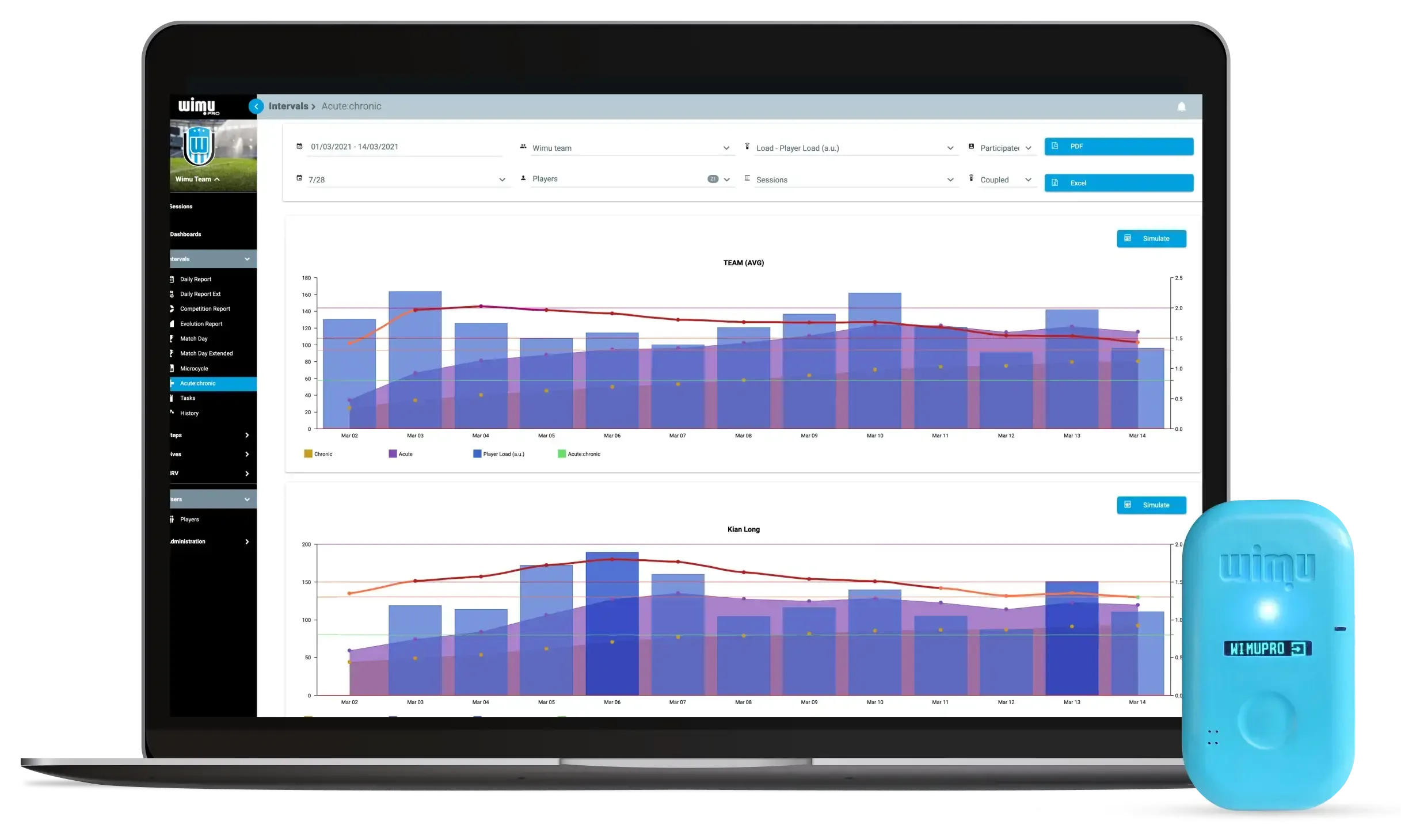Export the report to Excel
1401x840 pixels.
click(1118, 183)
